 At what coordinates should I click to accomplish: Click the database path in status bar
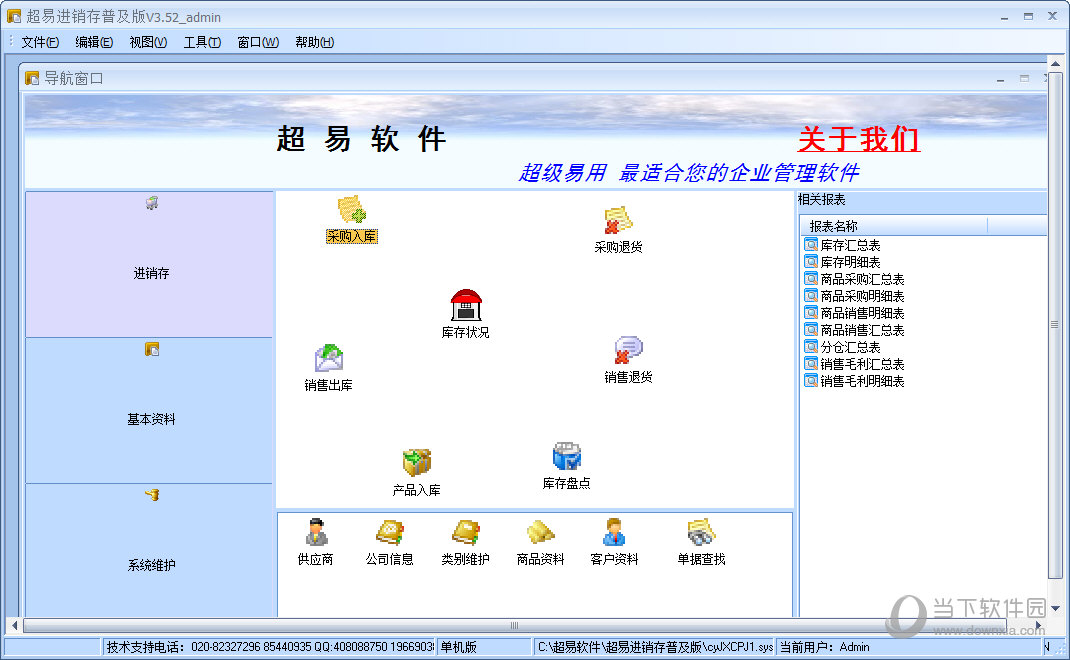654,647
